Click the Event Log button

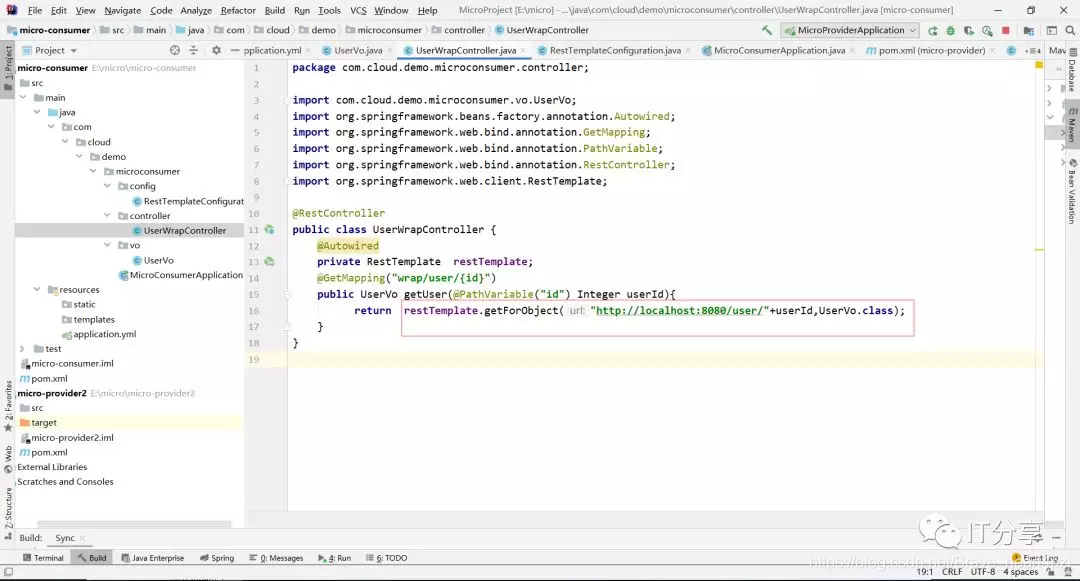pos(1035,558)
